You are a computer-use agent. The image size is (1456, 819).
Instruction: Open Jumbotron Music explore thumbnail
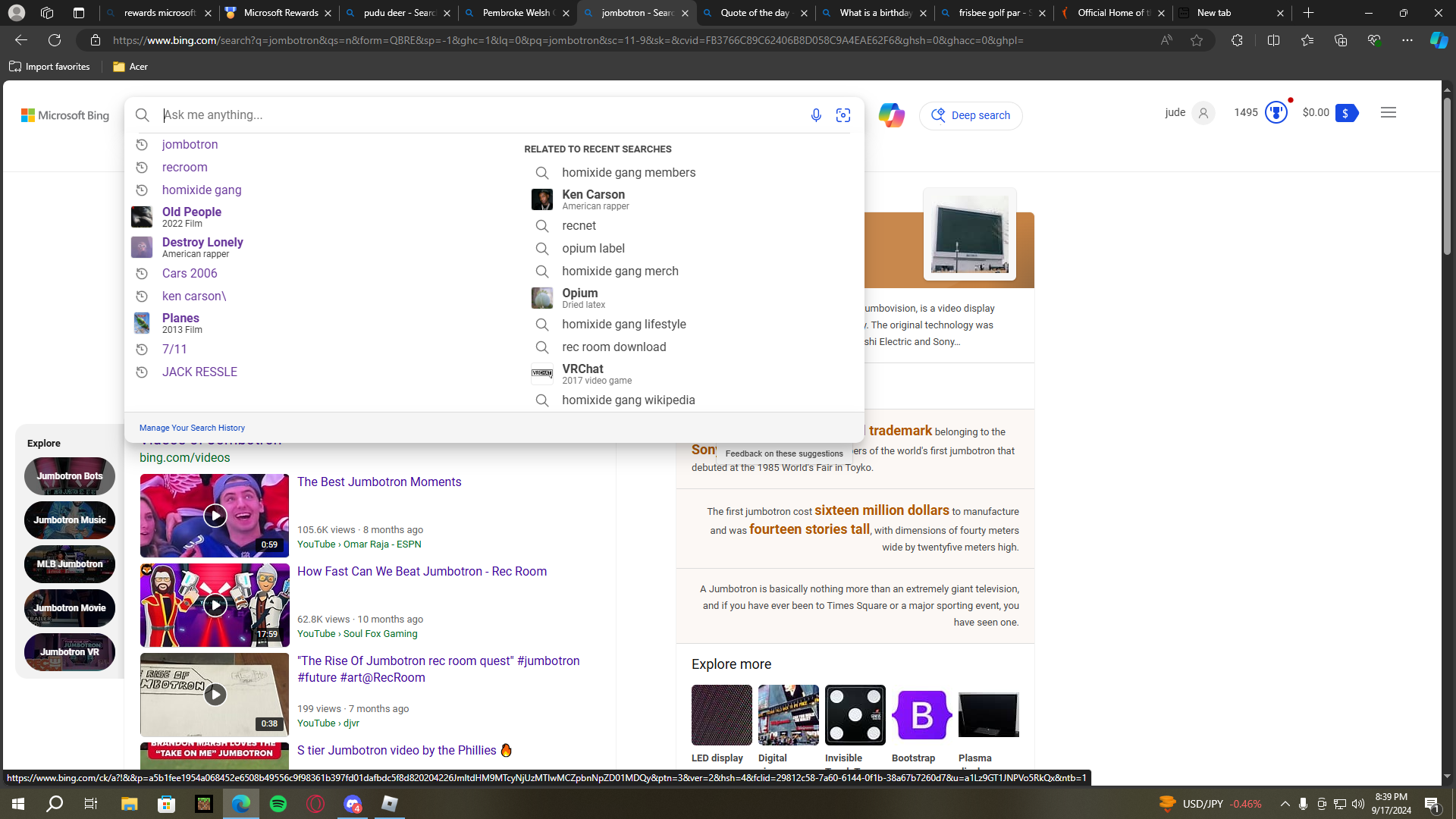coord(70,520)
